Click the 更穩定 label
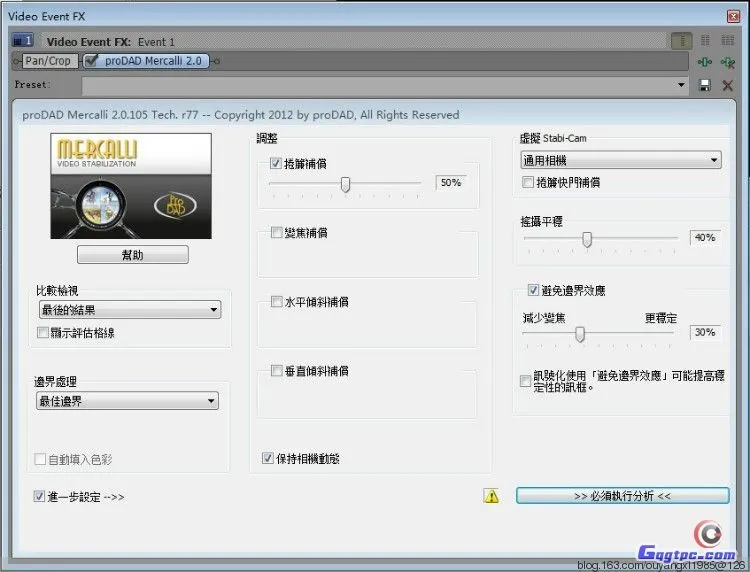750x572 pixels. pyautogui.click(x=661, y=318)
